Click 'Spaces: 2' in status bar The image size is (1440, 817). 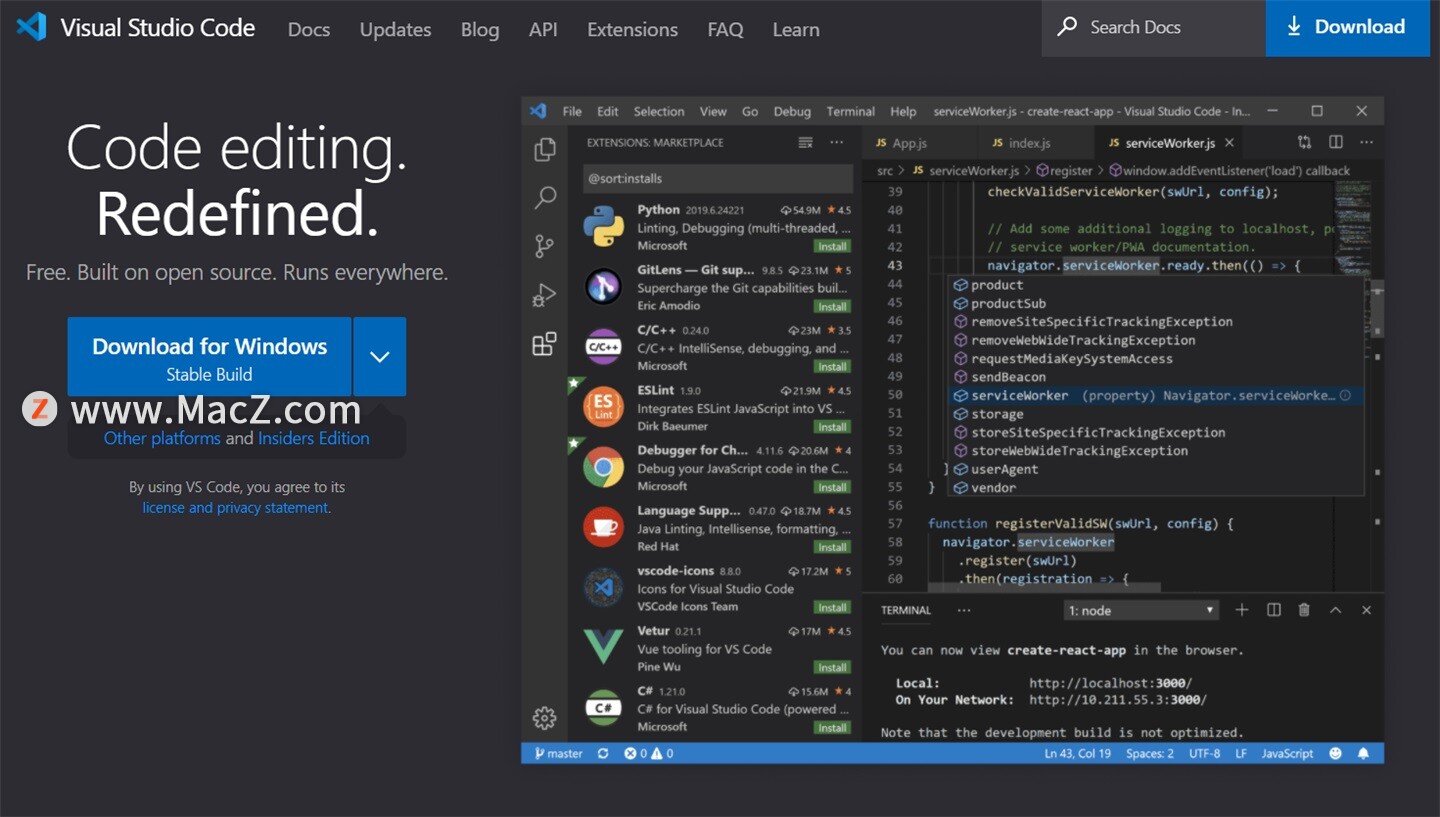click(x=1150, y=753)
